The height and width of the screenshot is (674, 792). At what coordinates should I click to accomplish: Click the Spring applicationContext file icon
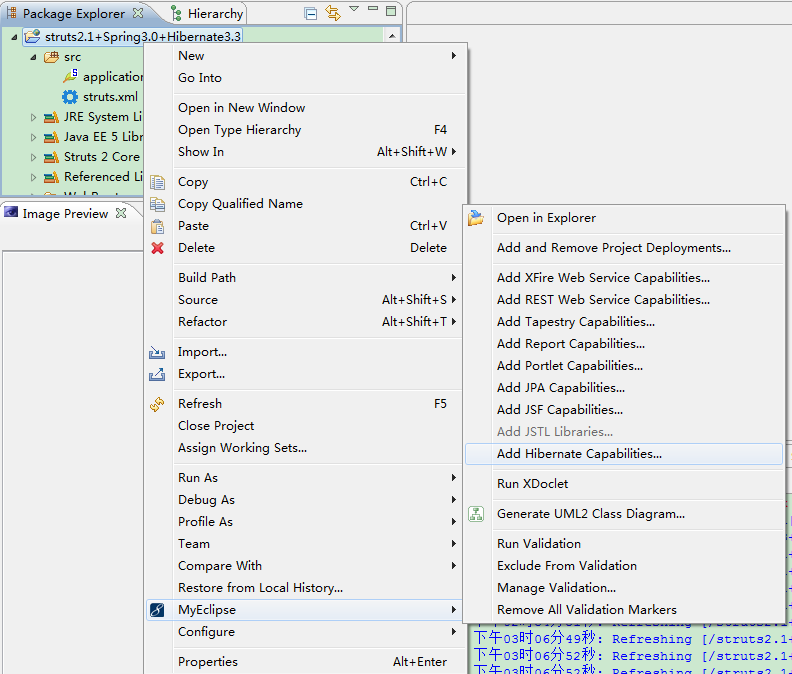[x=70, y=76]
